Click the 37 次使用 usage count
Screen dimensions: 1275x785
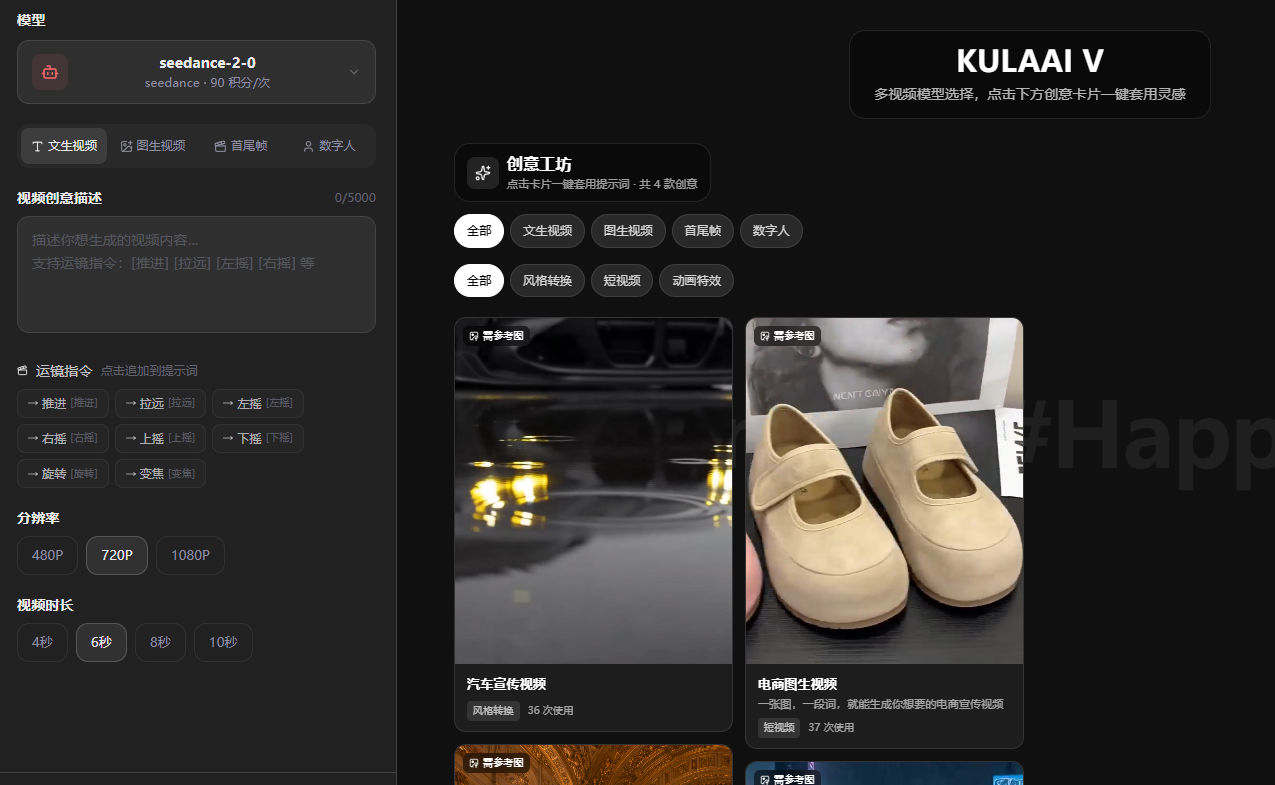tap(831, 728)
